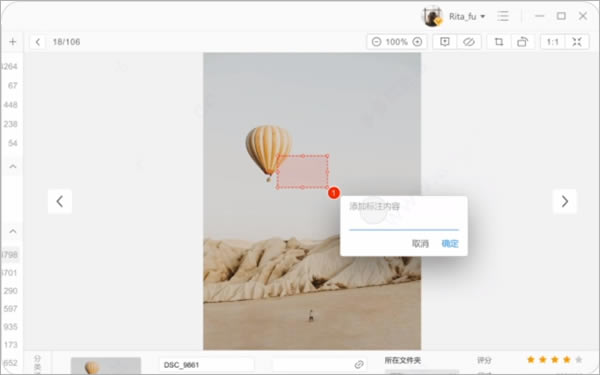Collapse the upper sidebar section chevron
This screenshot has width=600, height=375.
[13, 166]
